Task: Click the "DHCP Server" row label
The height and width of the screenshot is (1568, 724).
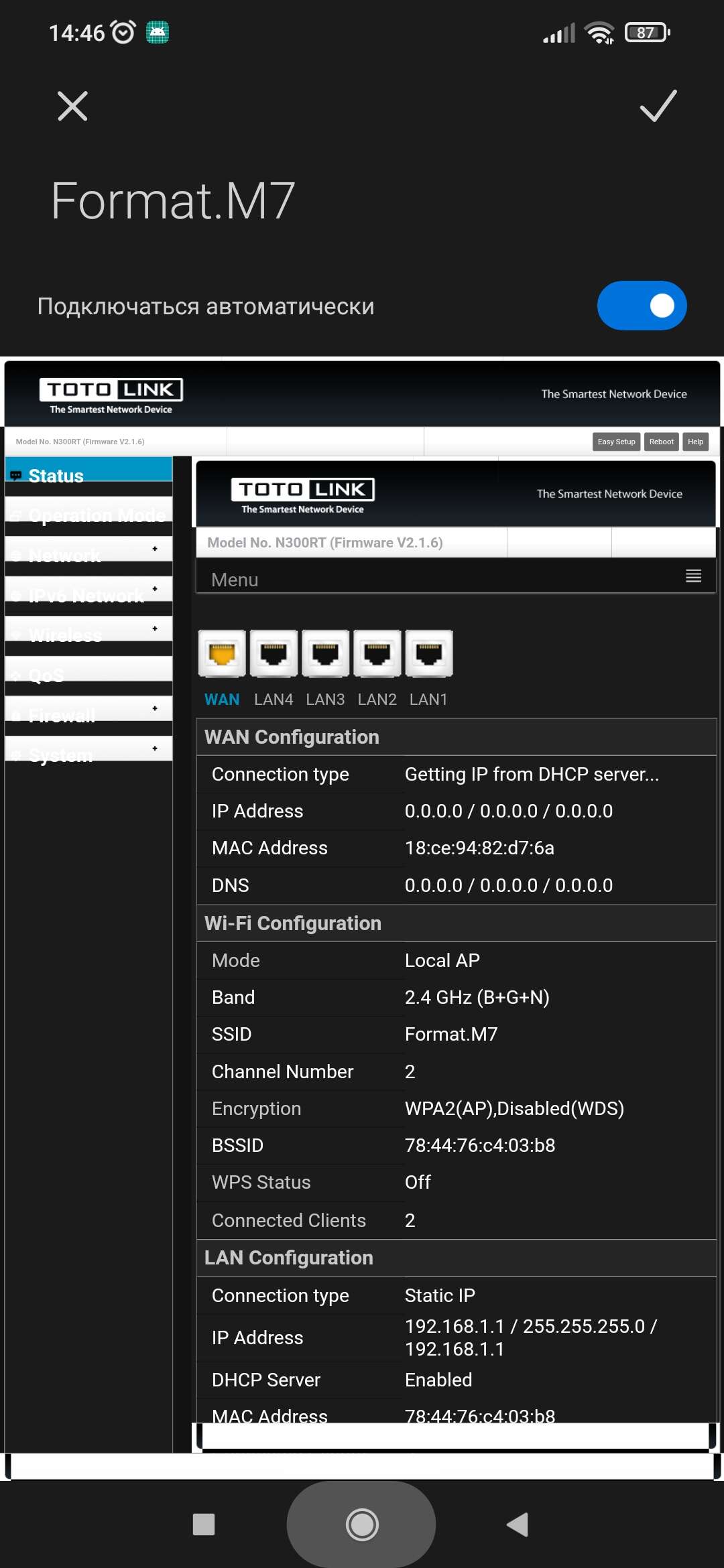Action: coord(266,1380)
